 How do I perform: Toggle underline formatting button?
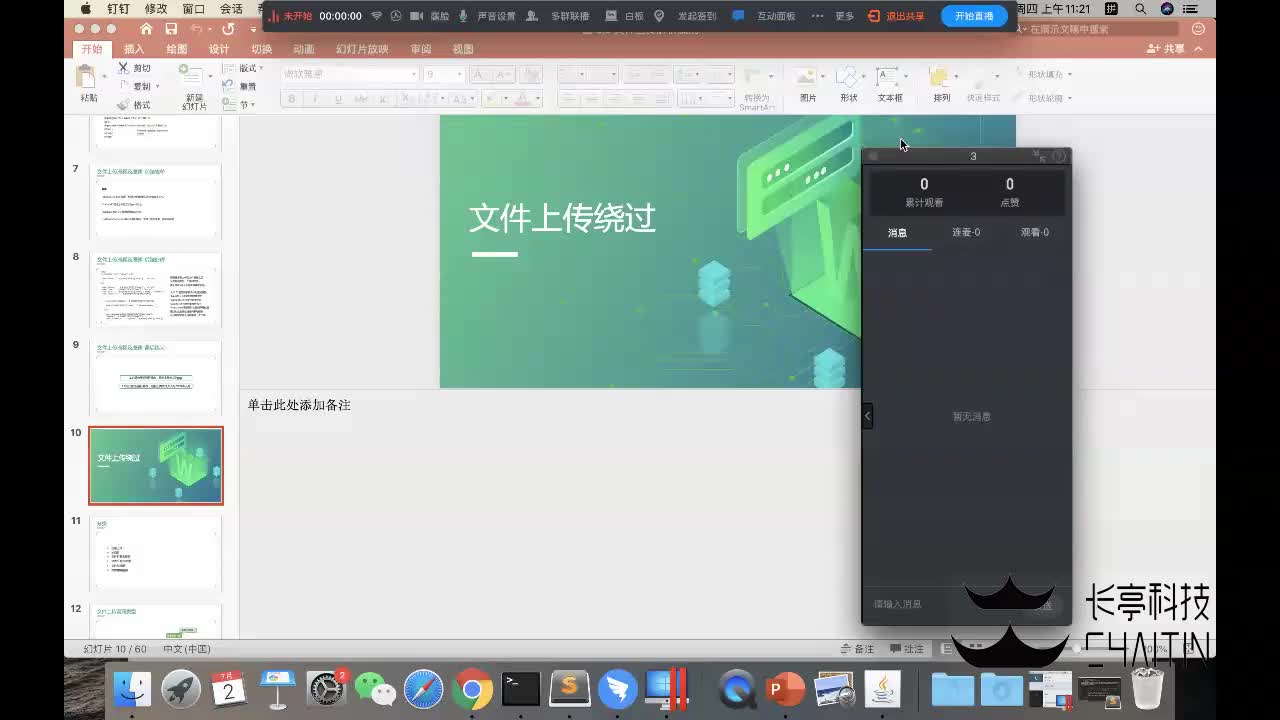coord(338,99)
